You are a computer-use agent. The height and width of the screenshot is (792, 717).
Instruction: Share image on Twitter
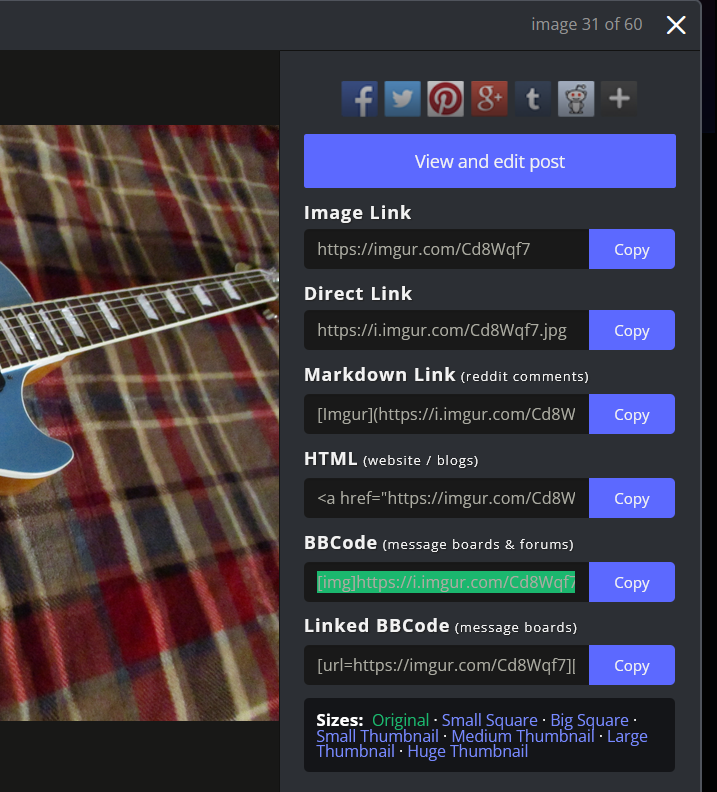402,99
